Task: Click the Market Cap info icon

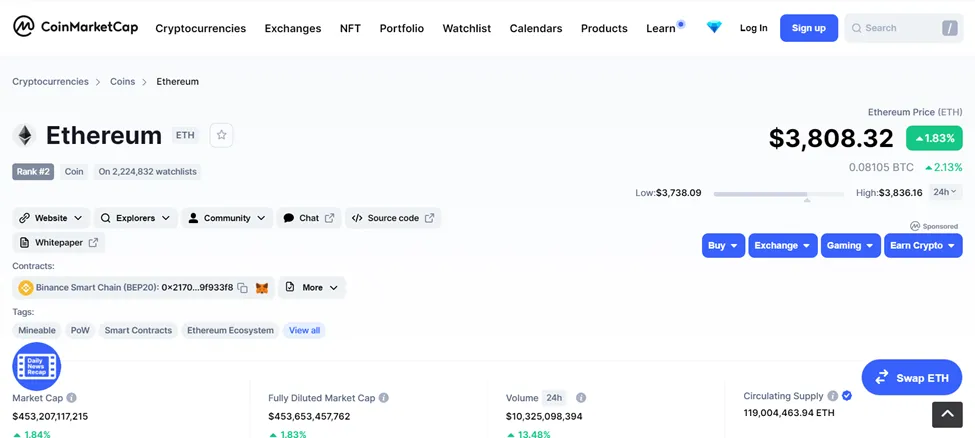Action: click(x=72, y=398)
